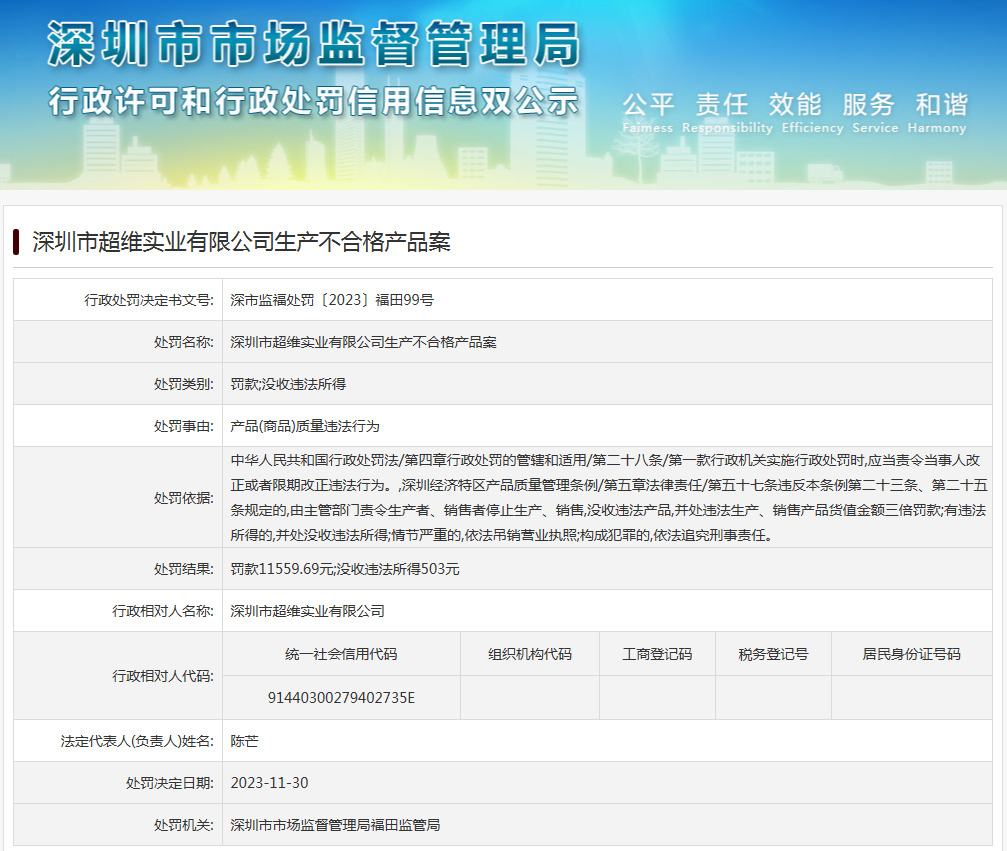Image resolution: width=1007 pixels, height=851 pixels.
Task: Click the 公平 Fairness slogan
Action: tap(647, 113)
